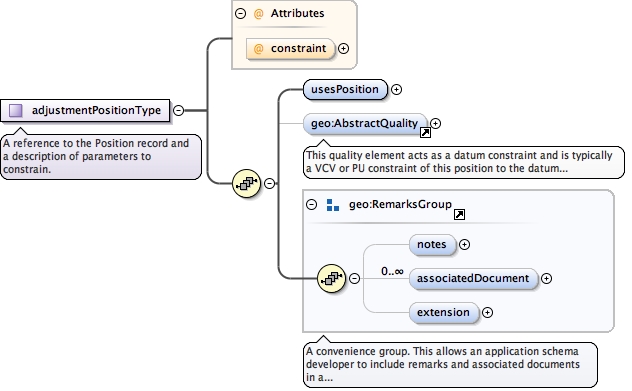Expand the geo:AbstractQuality element
632x391 pixels.
tap(436, 123)
